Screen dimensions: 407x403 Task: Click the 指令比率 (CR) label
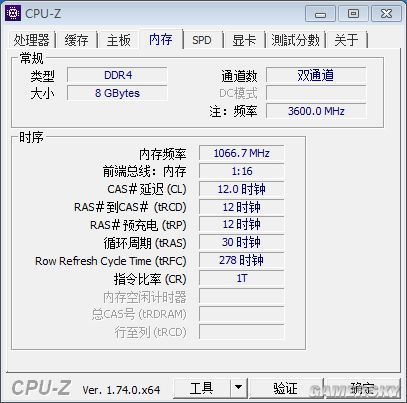pyautogui.click(x=150, y=279)
